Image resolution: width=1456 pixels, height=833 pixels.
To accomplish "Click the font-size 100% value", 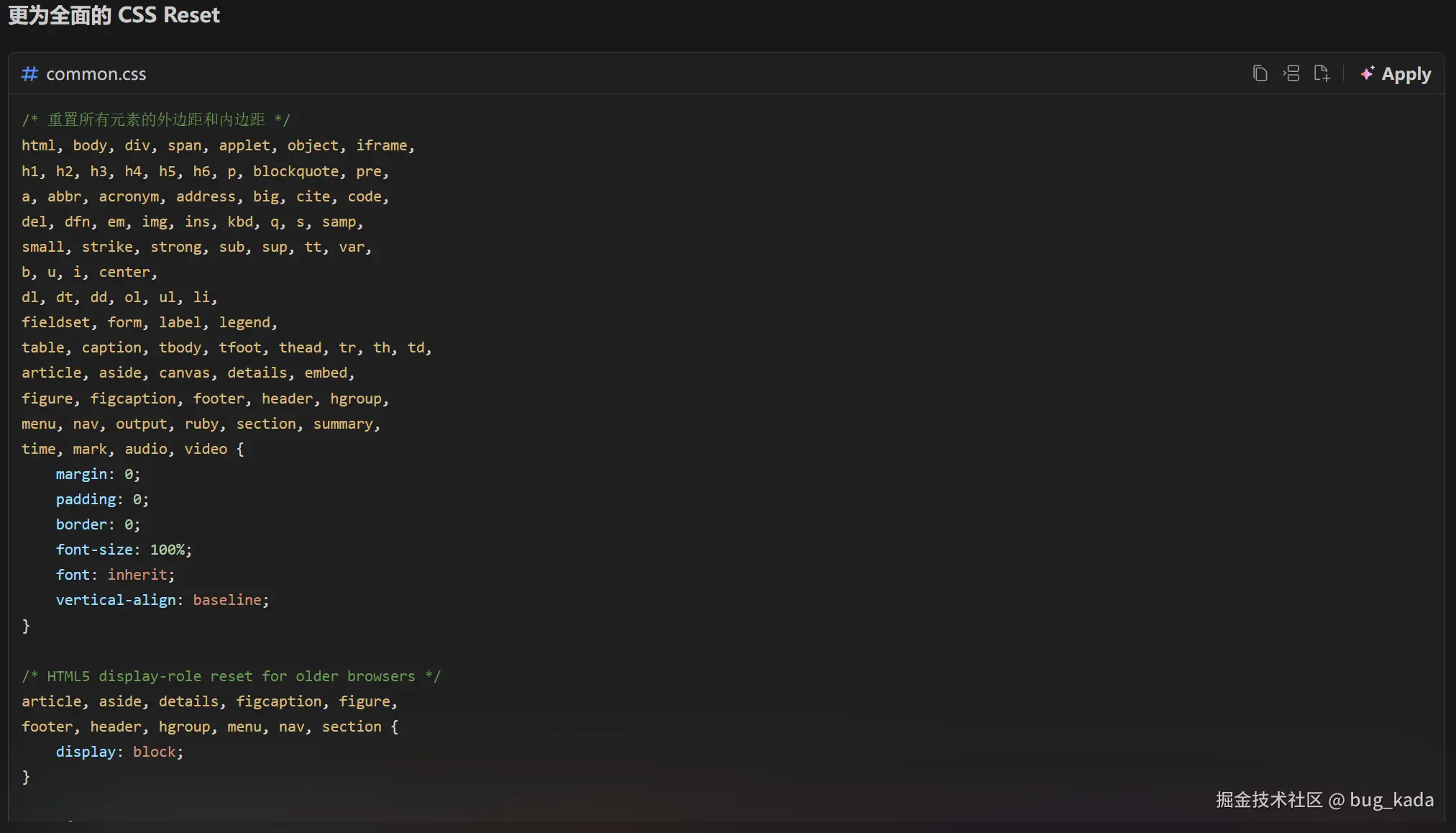I will (x=168, y=550).
